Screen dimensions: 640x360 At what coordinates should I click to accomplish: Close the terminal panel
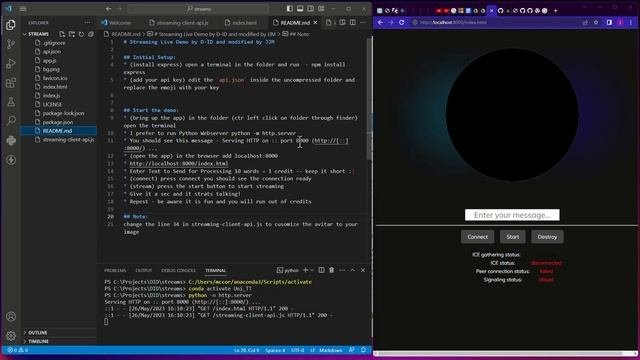coord(363,270)
